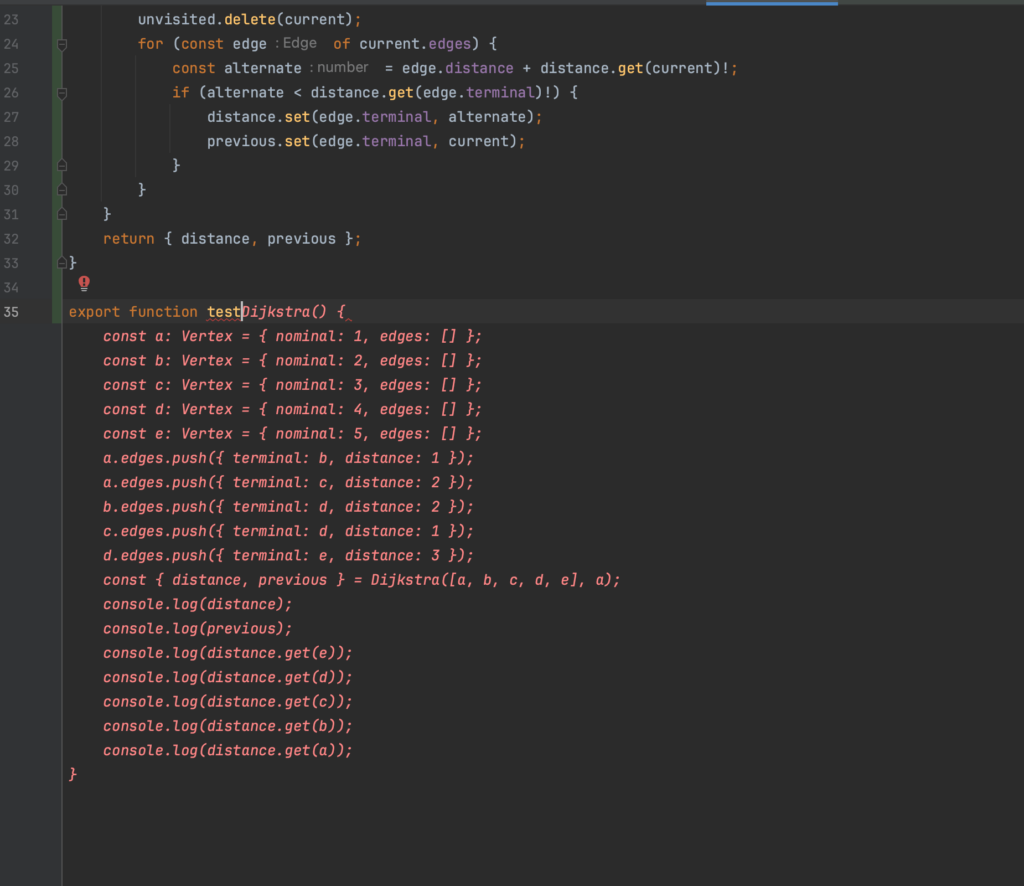Click line number 23 in the gutter
Screen dimensions: 1024x886
(11, 19)
